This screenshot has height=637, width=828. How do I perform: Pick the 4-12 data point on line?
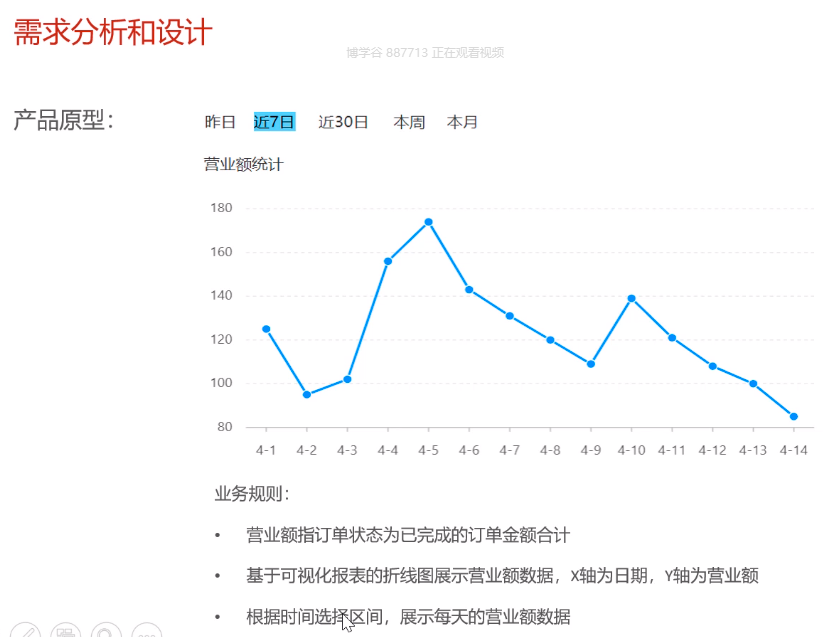[x=713, y=366]
